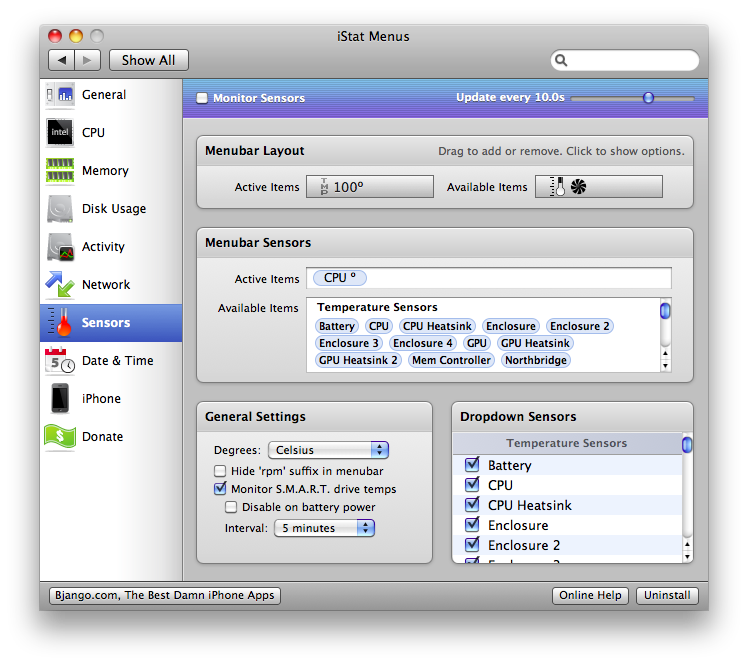Click Dropdown Sensors scrollbar down arrow
This screenshot has width=748, height=665.
(687, 556)
